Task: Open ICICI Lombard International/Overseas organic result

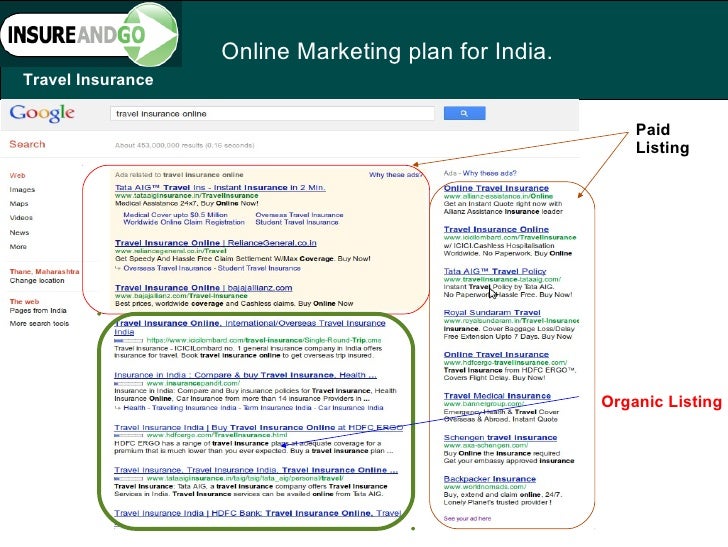Action: (x=250, y=327)
